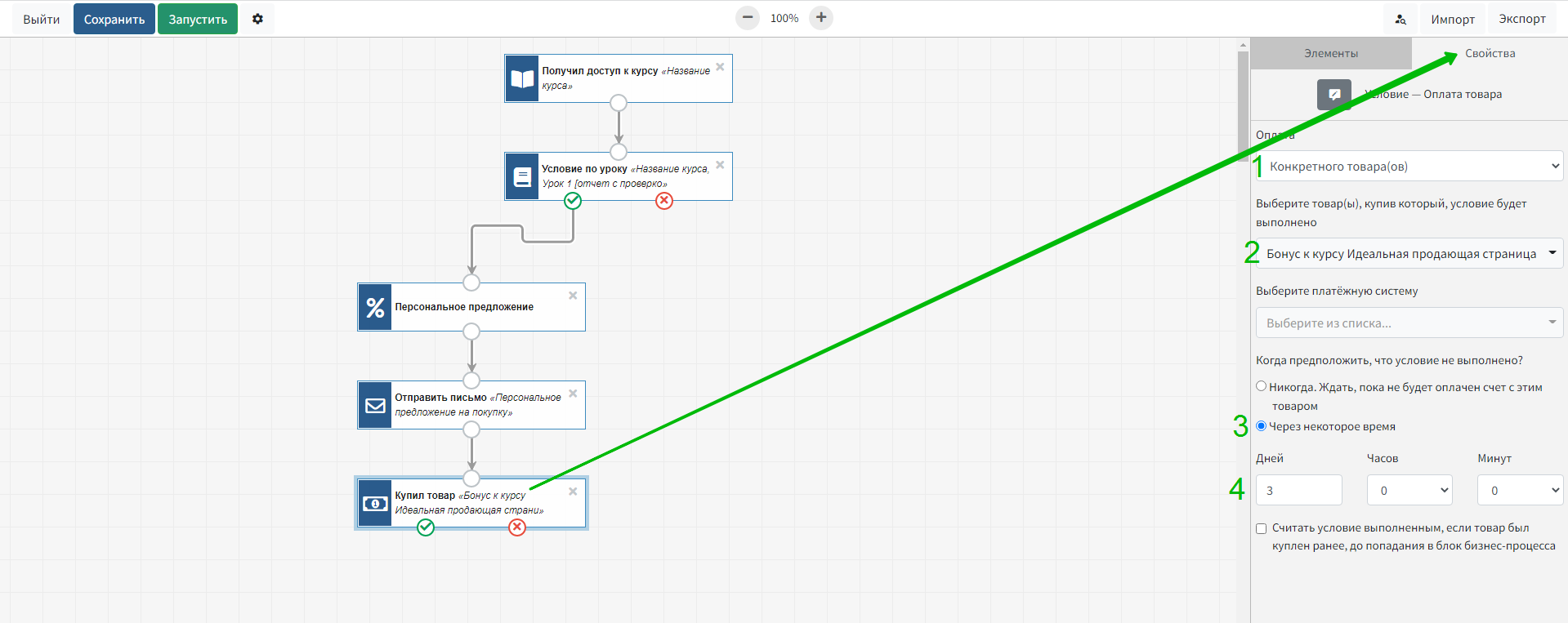
Task: Expand the Часов hours dropdown
Action: 1409,490
